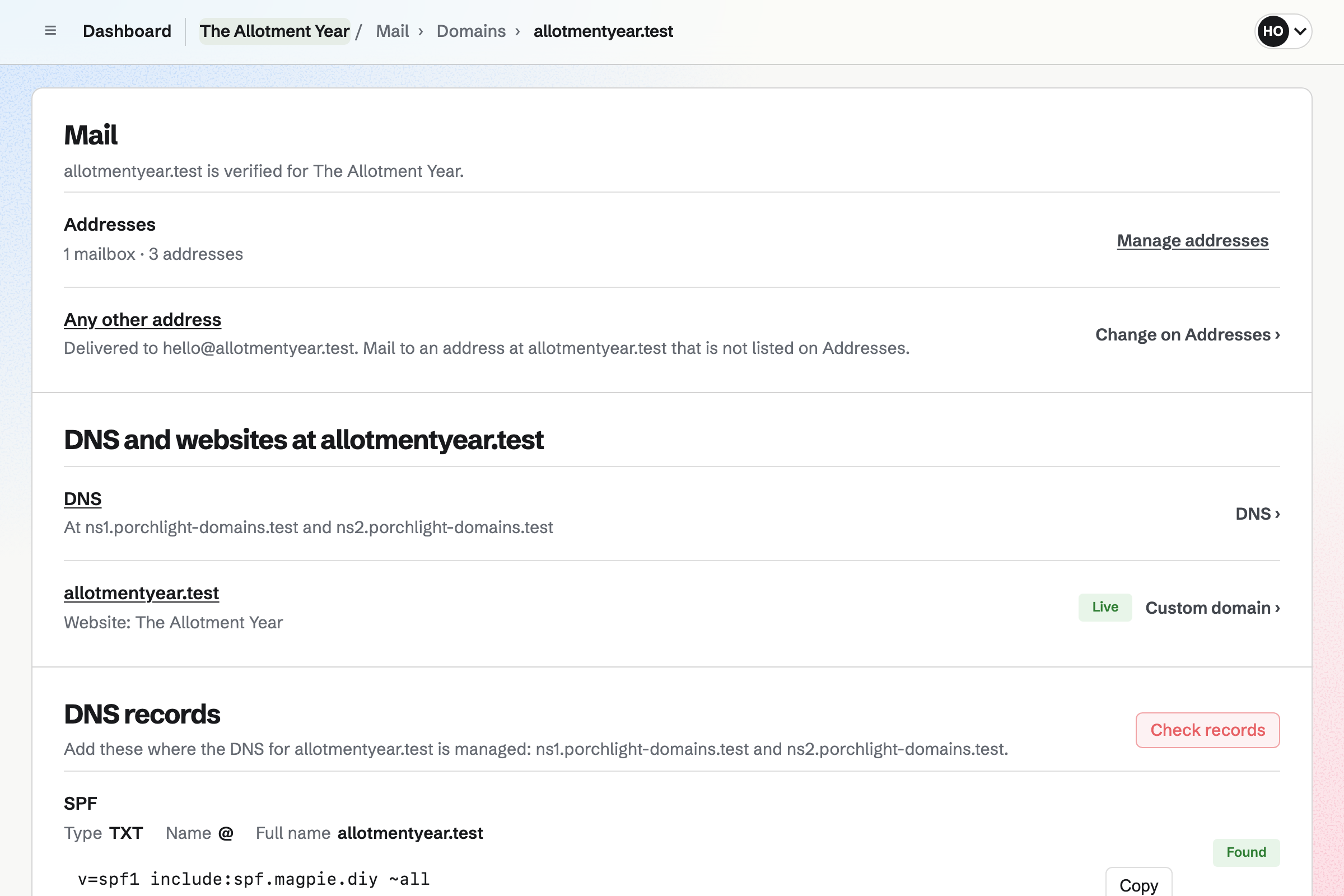The width and height of the screenshot is (1344, 896).
Task: Open the Manage addresses link
Action: (x=1193, y=241)
